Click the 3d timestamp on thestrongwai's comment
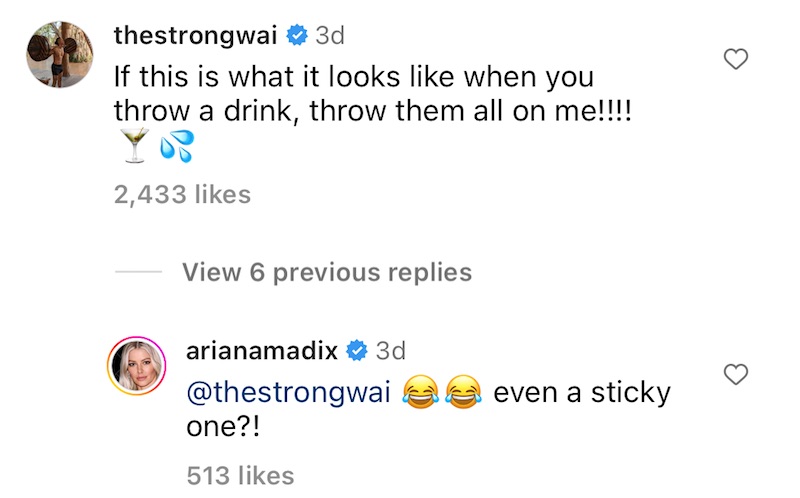800x498 pixels. 330,36
